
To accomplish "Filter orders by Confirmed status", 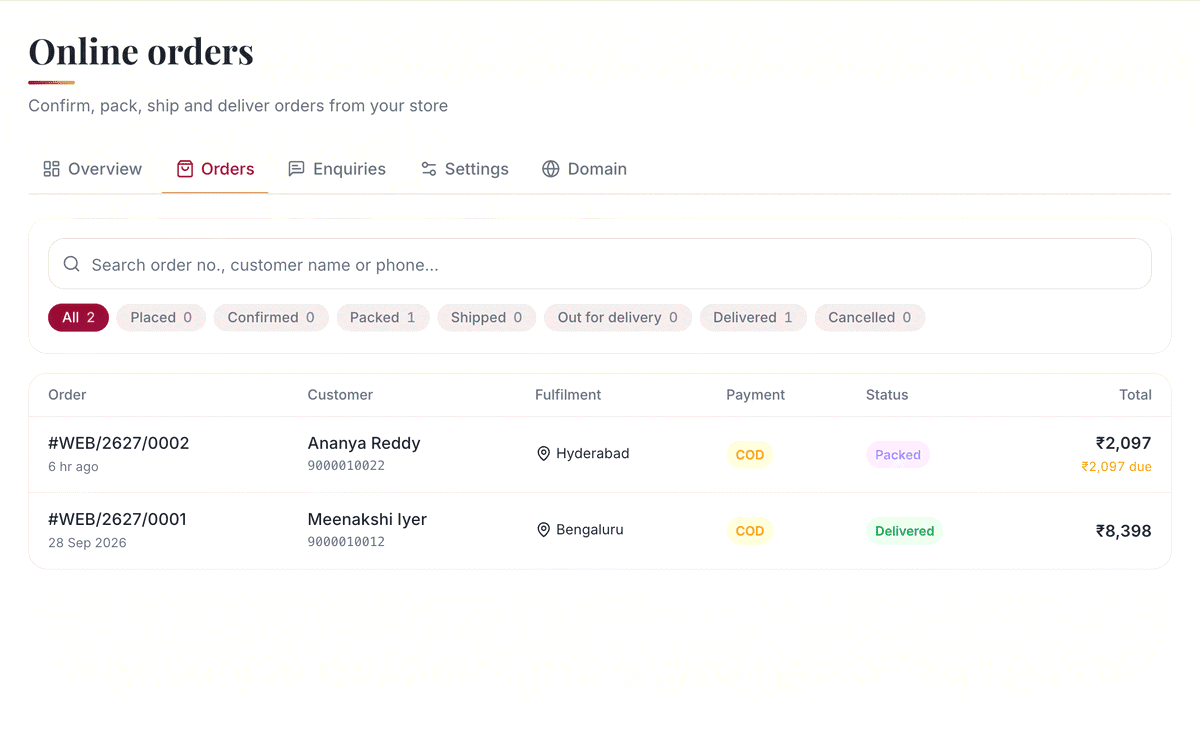I will coord(271,318).
